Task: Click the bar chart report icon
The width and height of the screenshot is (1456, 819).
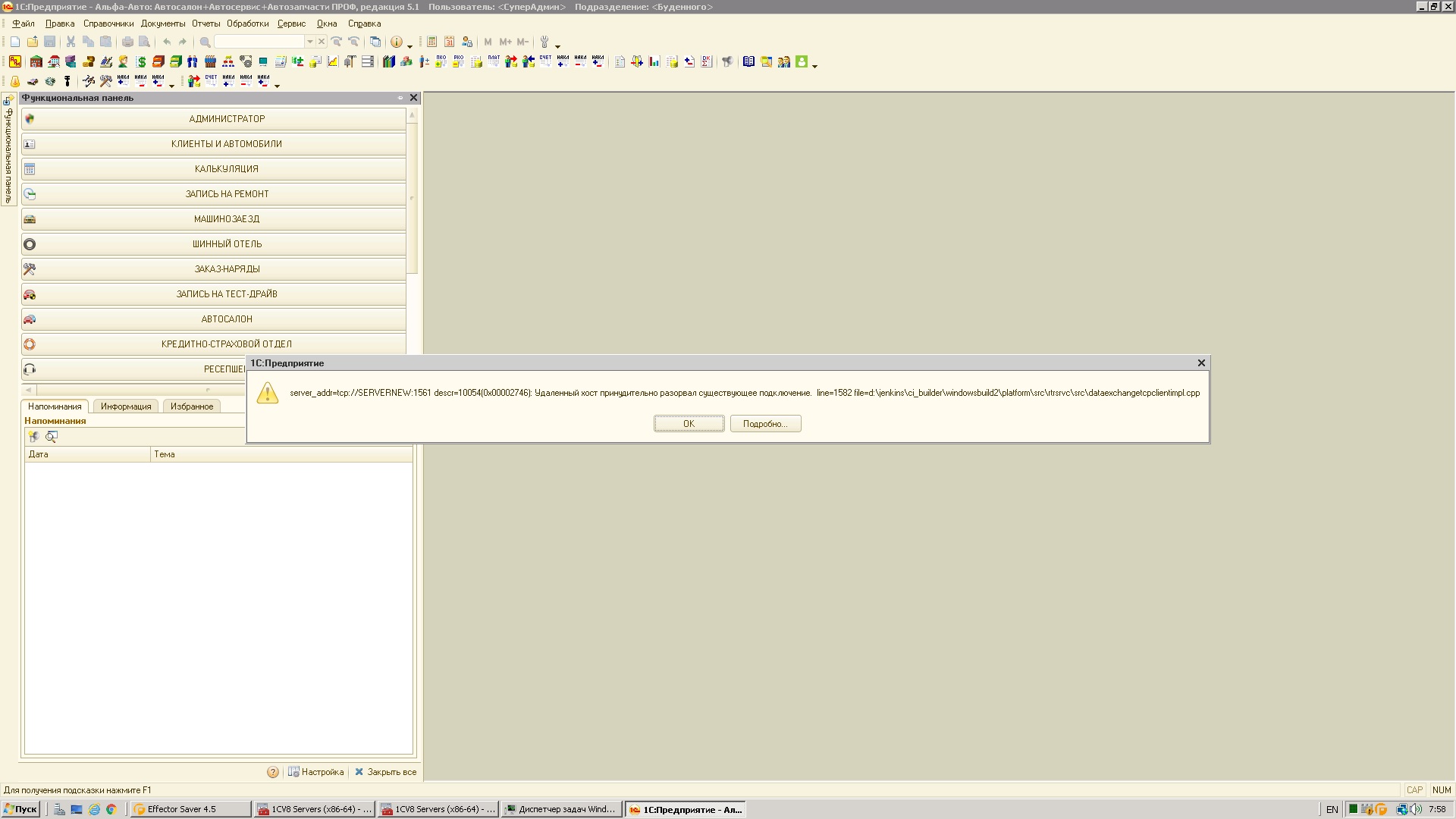Action: tap(654, 61)
